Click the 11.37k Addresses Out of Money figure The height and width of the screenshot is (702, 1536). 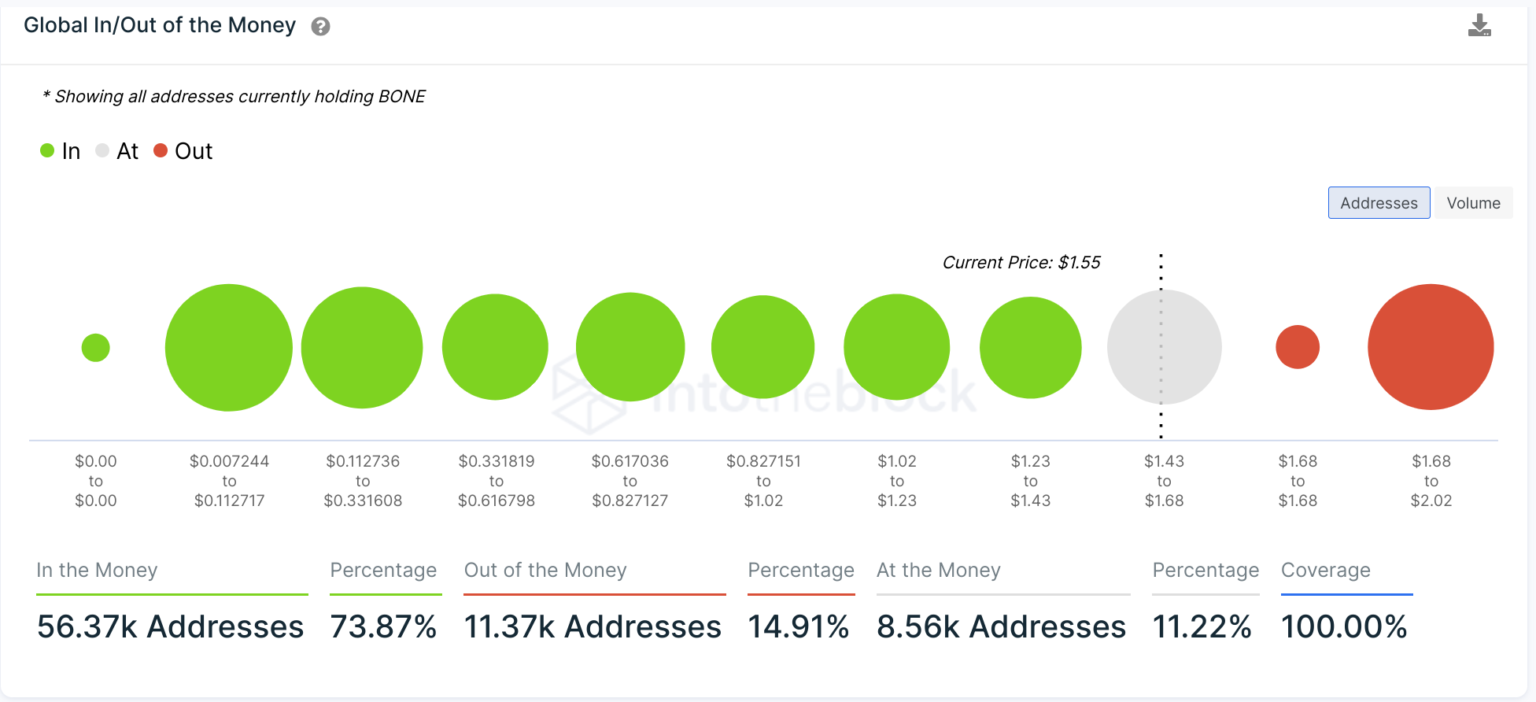(x=592, y=627)
